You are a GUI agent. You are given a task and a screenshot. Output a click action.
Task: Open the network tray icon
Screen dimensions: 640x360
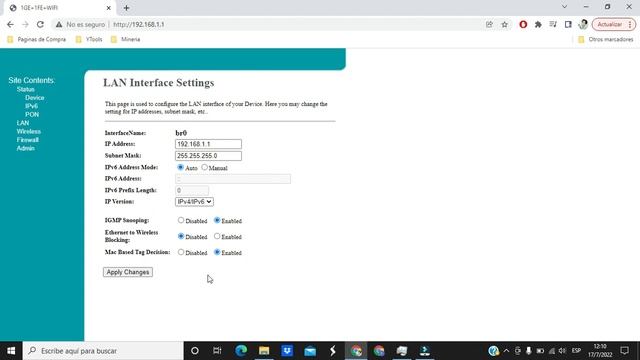click(552, 351)
